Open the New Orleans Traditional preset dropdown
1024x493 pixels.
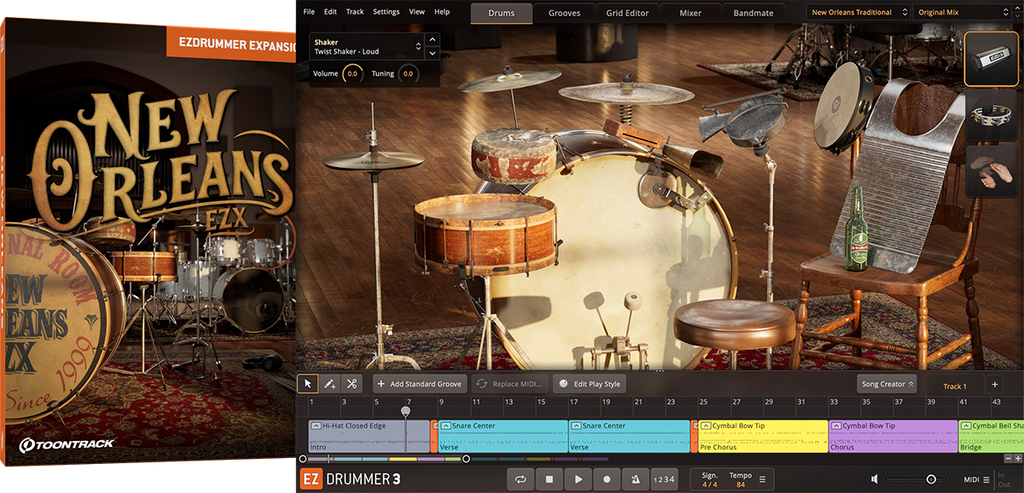click(860, 12)
